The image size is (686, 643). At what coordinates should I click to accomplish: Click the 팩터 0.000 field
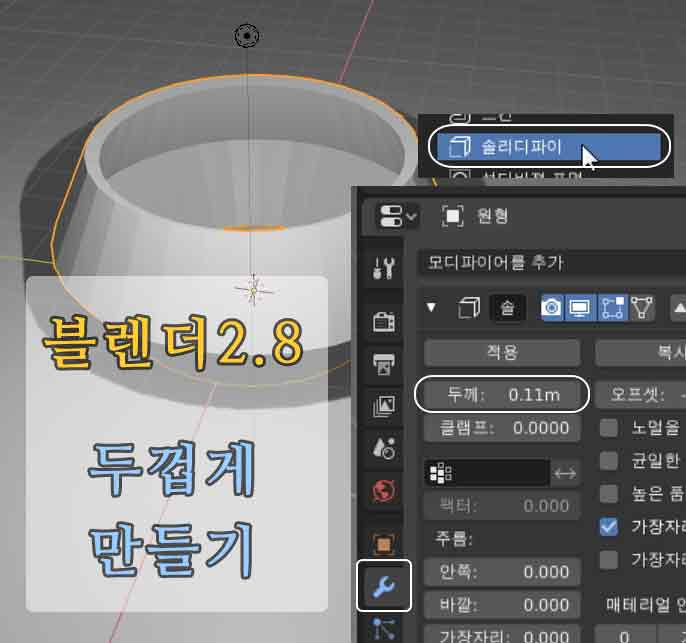tap(502, 506)
